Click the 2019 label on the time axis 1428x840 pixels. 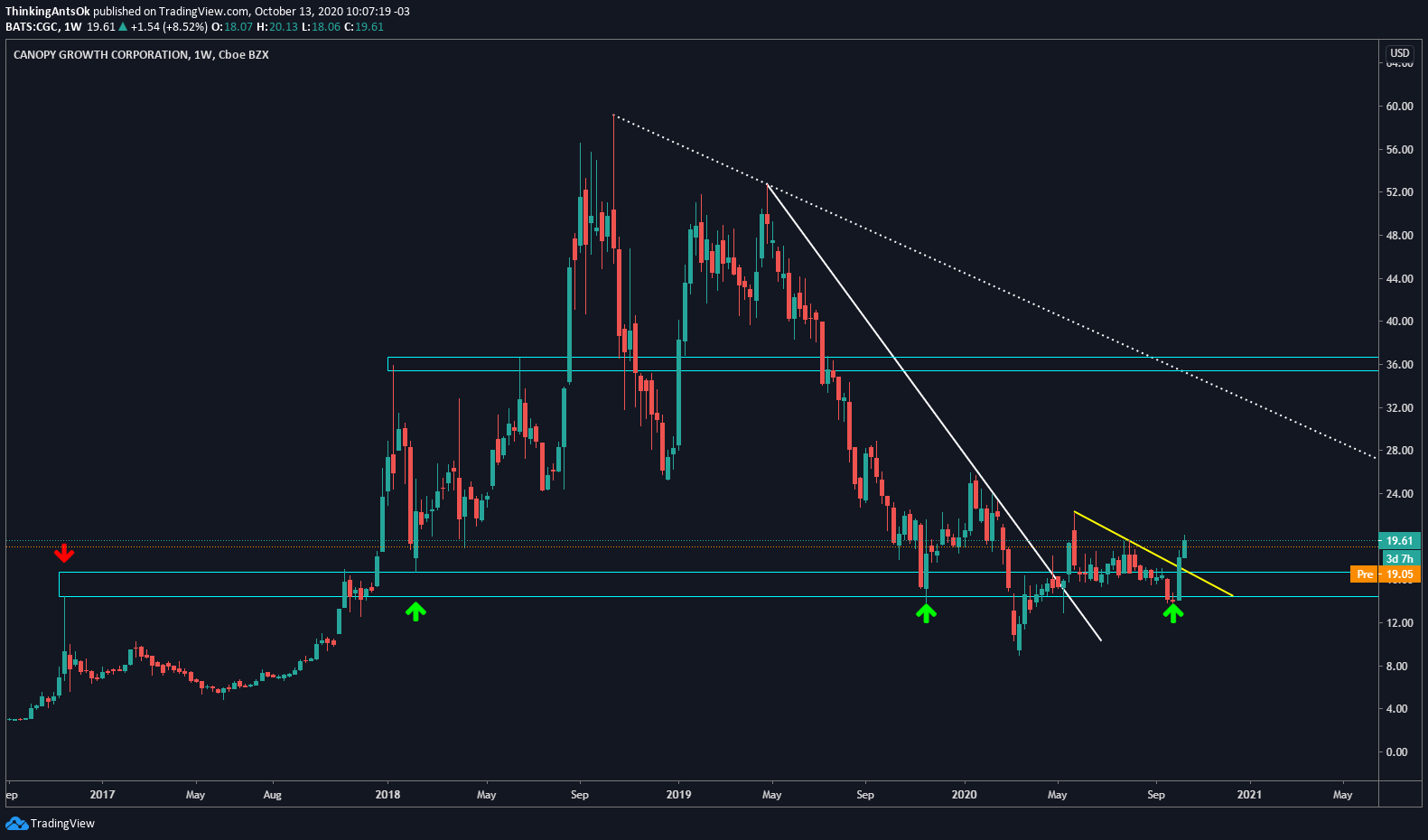(678, 795)
